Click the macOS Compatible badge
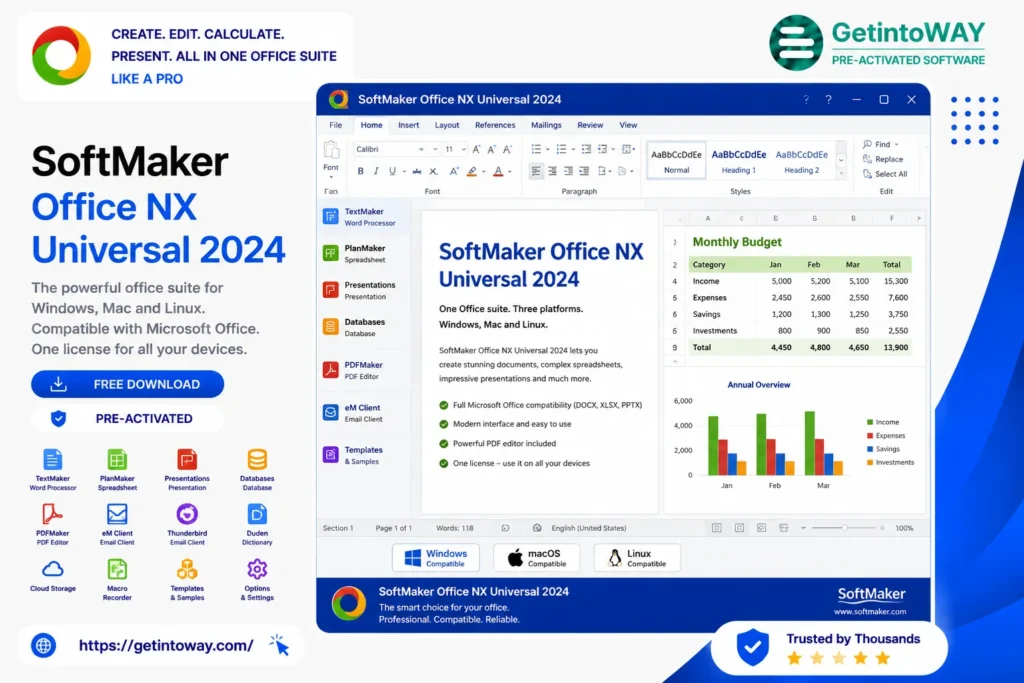The height and width of the screenshot is (683, 1024). click(536, 558)
